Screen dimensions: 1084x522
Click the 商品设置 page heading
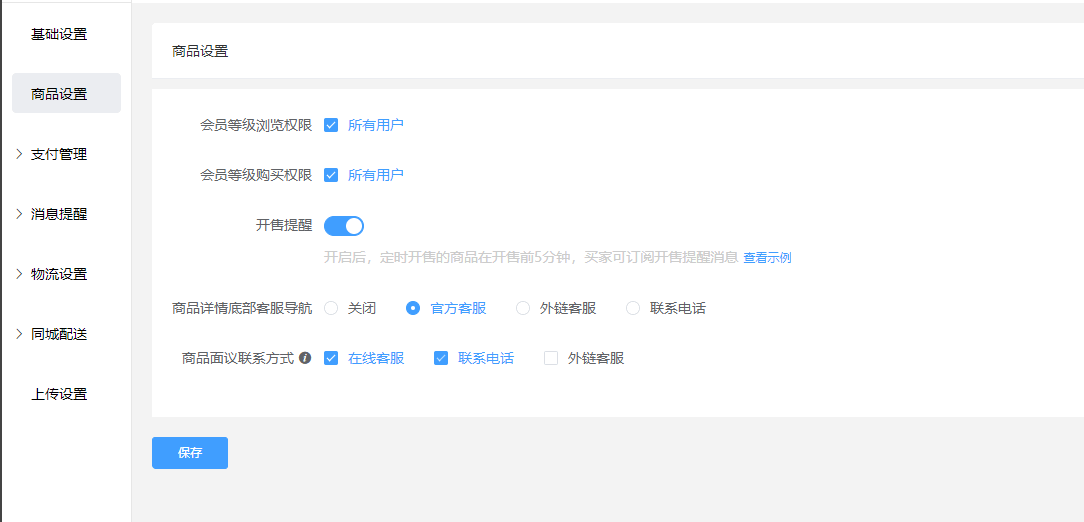coord(200,51)
